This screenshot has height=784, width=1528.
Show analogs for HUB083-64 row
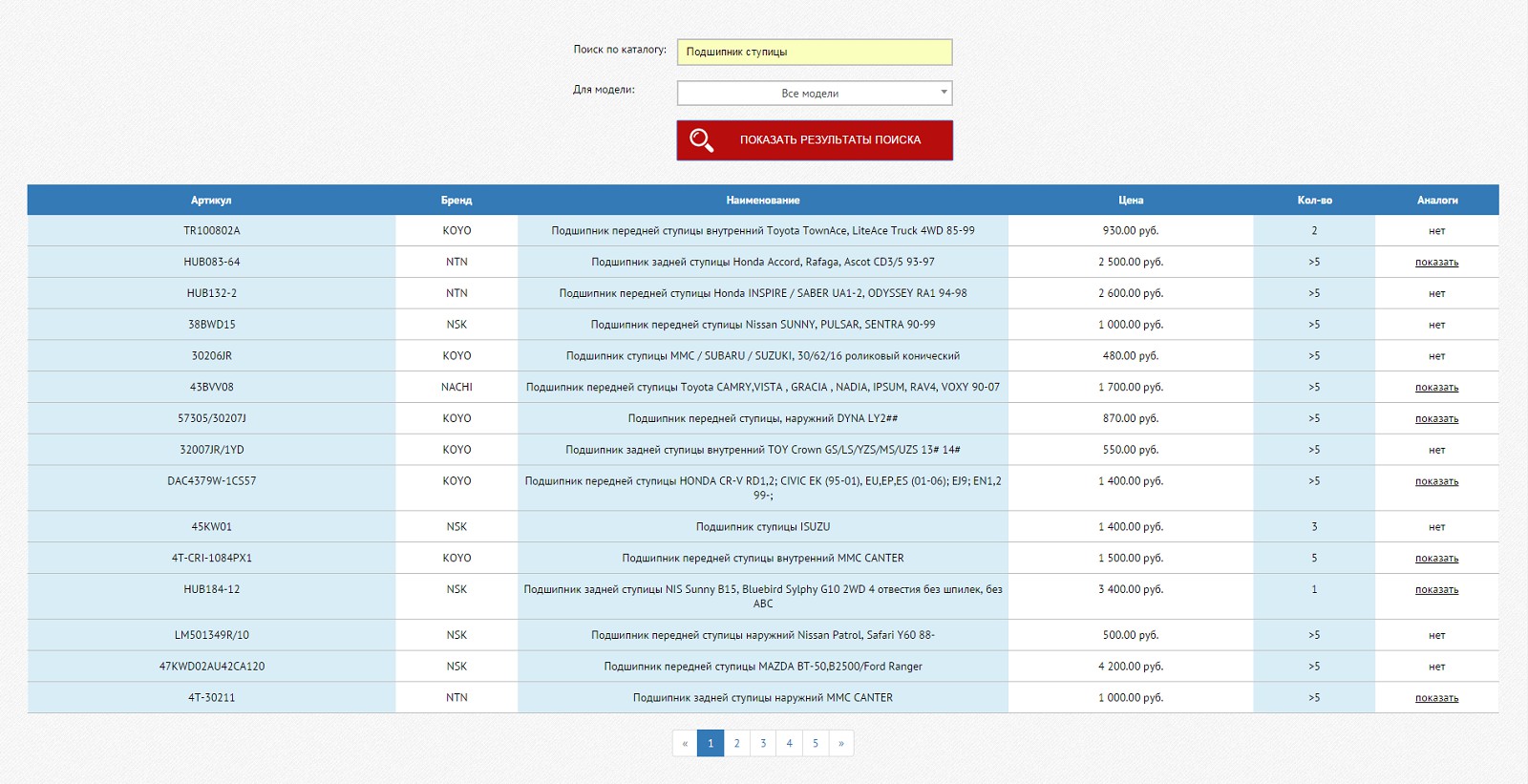[x=1436, y=262]
